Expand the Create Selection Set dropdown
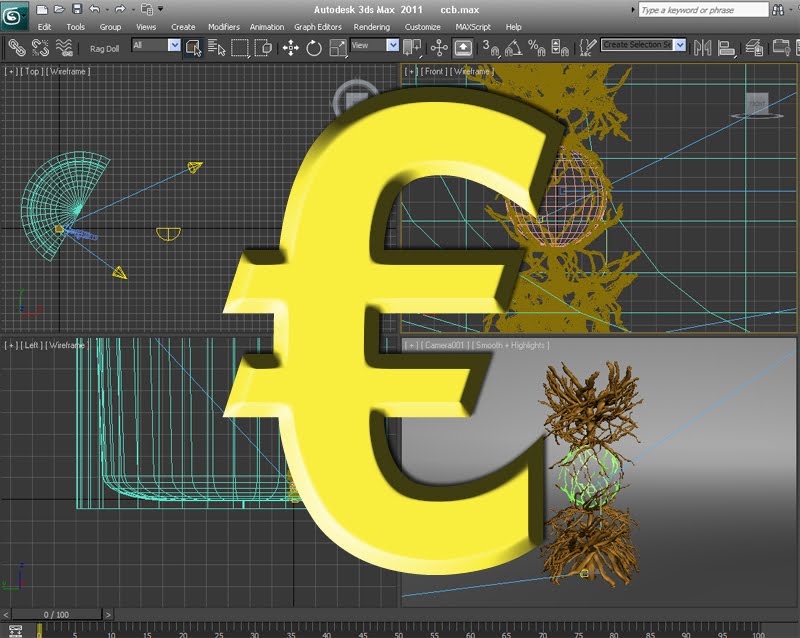The width and height of the screenshot is (800, 638). coord(680,45)
